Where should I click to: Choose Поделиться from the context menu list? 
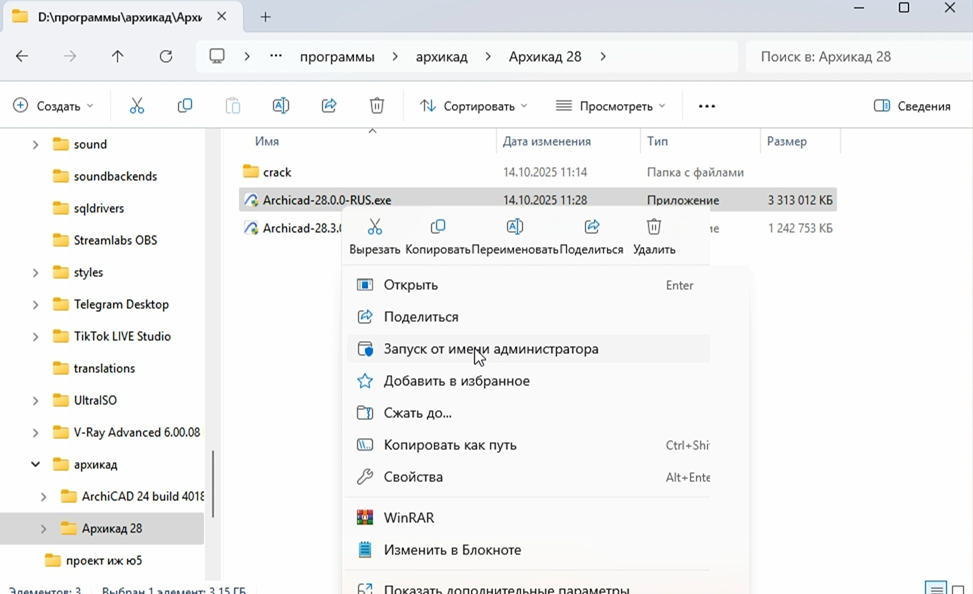click(x=528, y=317)
